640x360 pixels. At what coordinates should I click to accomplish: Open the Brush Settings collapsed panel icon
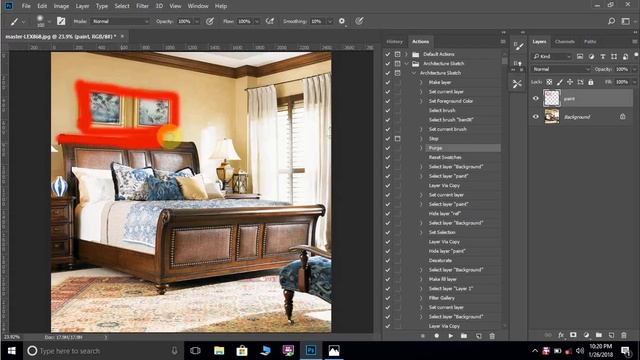click(x=518, y=46)
